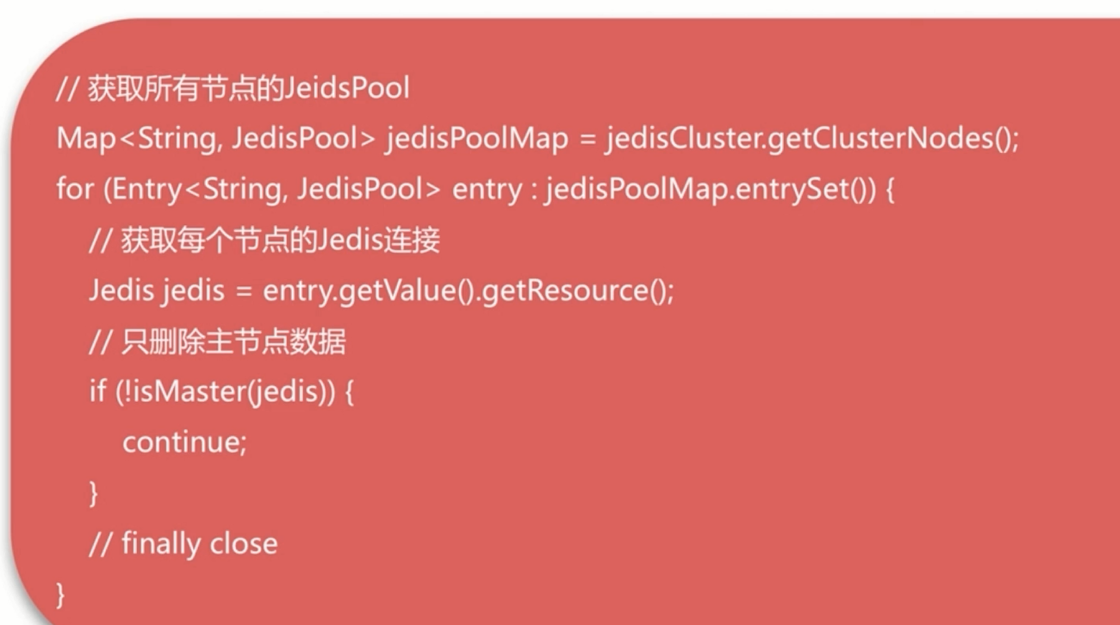Click the comment about getting each node's Jedis connection
This screenshot has height=625, width=1120.
click(x=264, y=241)
